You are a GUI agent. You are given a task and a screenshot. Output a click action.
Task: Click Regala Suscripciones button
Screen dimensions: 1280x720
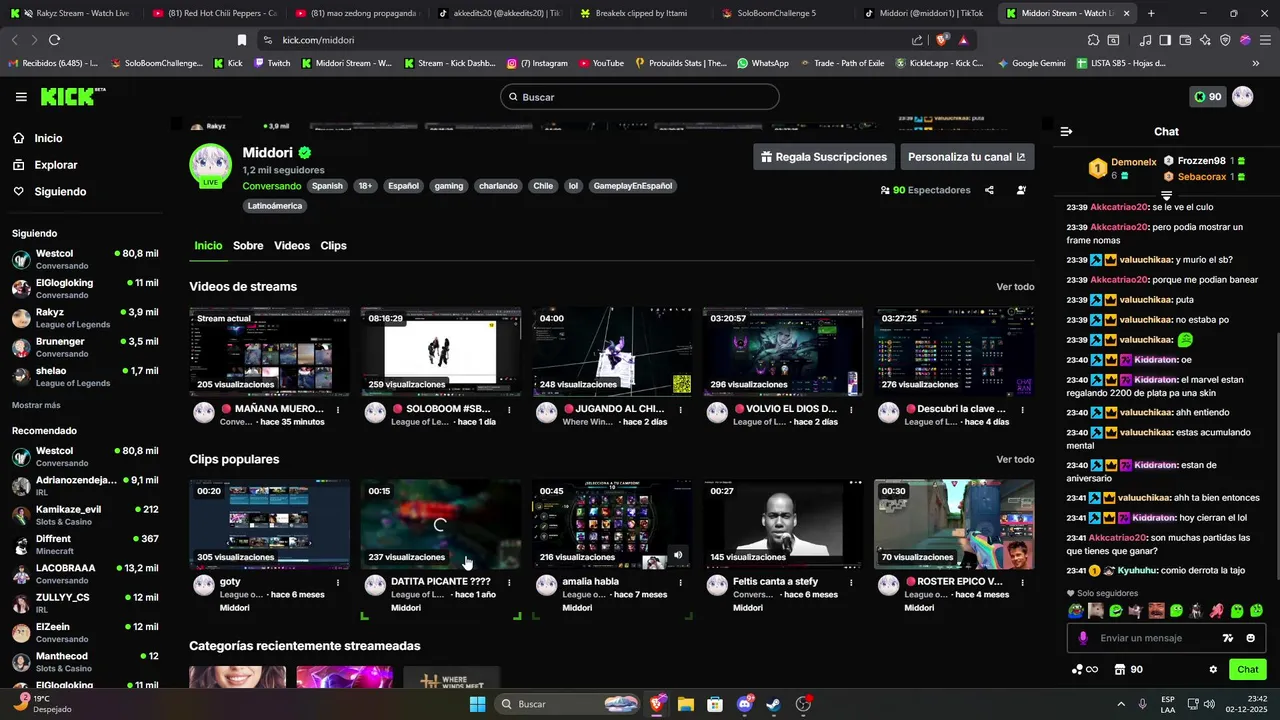[x=824, y=157]
